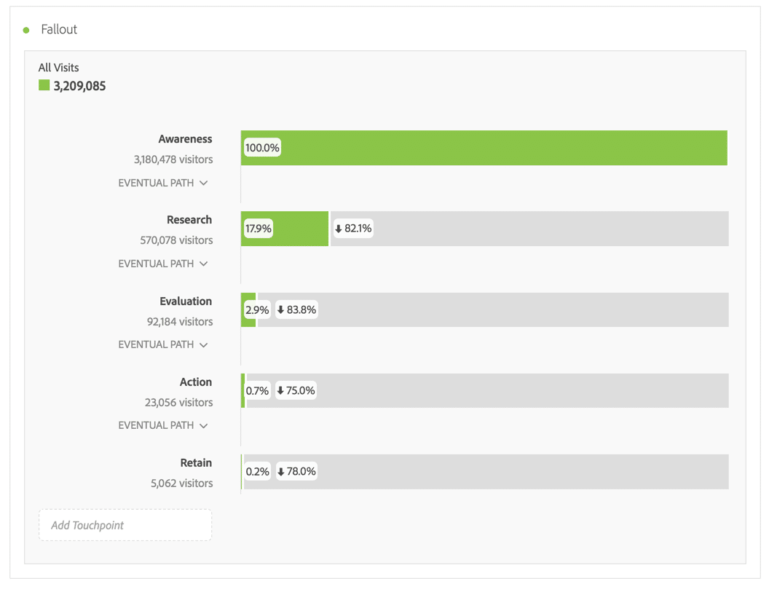Open Eventual Path dropdown under Research
777x600 pixels.
(x=163, y=264)
